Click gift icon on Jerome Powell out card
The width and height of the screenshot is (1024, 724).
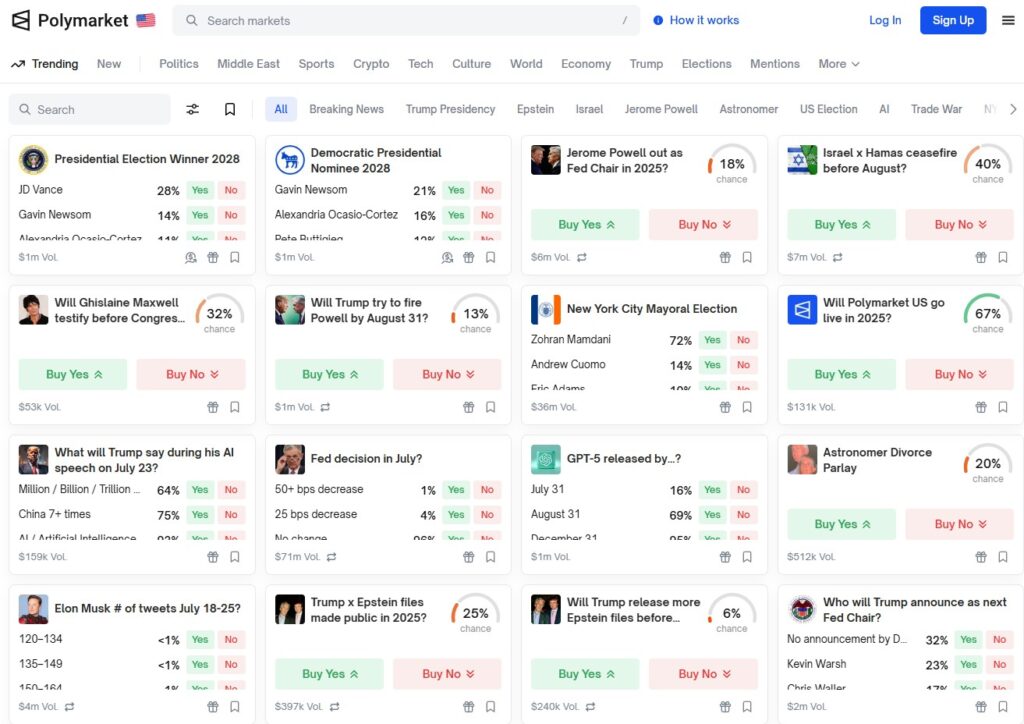[x=725, y=257]
